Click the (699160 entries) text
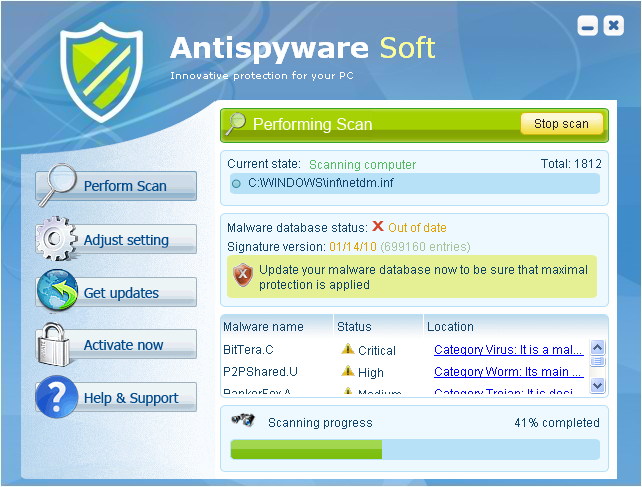 pos(425,247)
